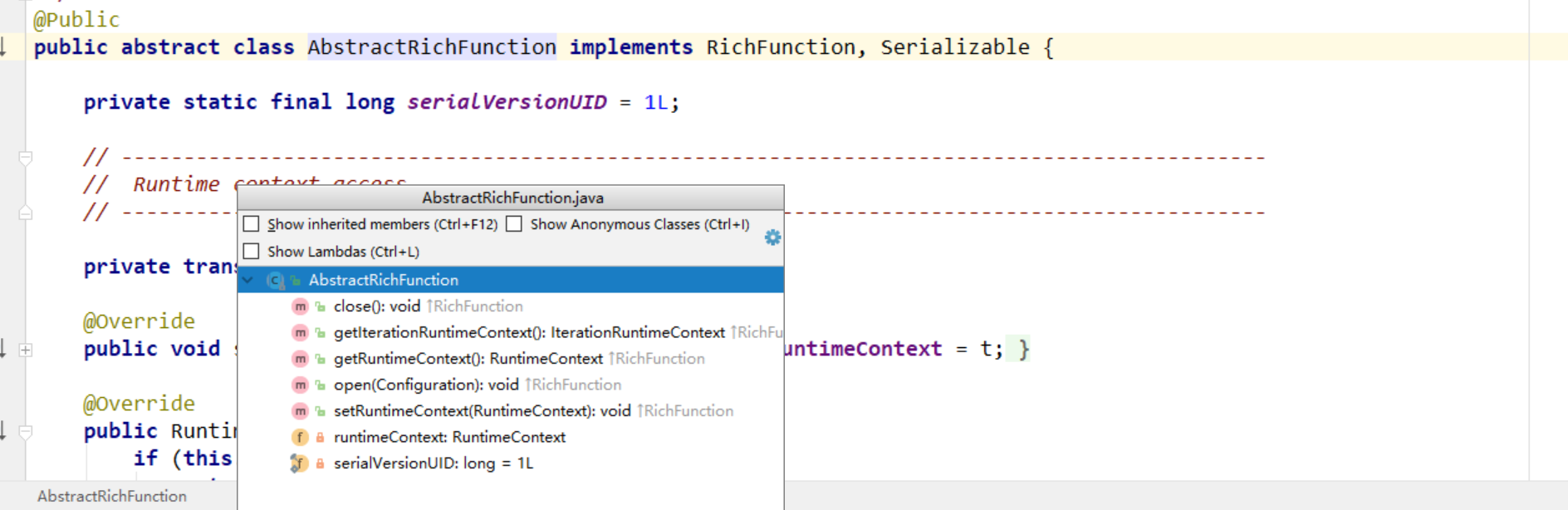Click AbstractRichFunction.java popup title
Image resolution: width=1568 pixels, height=510 pixels.
512,198
